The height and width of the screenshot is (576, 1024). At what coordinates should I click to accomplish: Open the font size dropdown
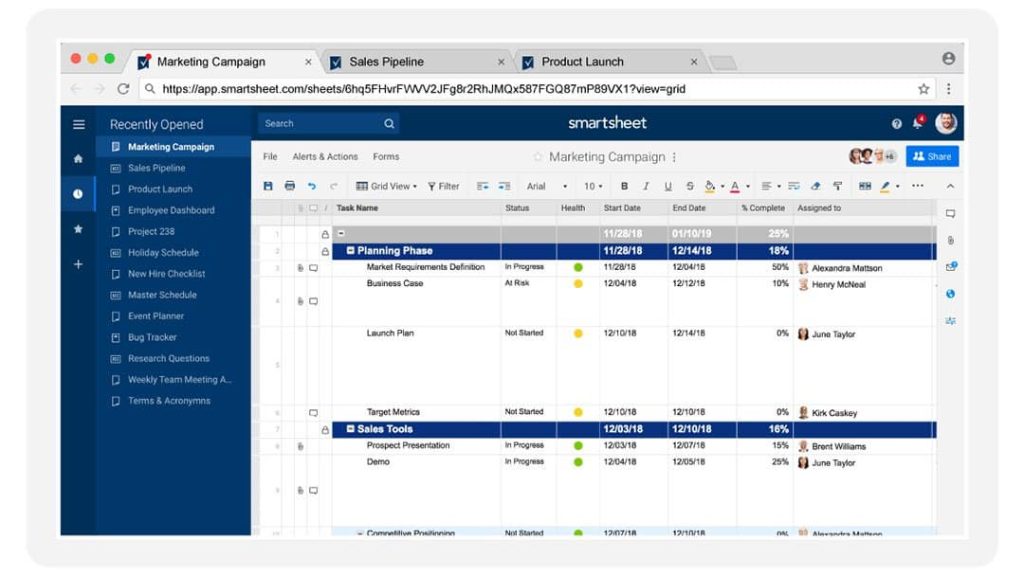point(593,186)
